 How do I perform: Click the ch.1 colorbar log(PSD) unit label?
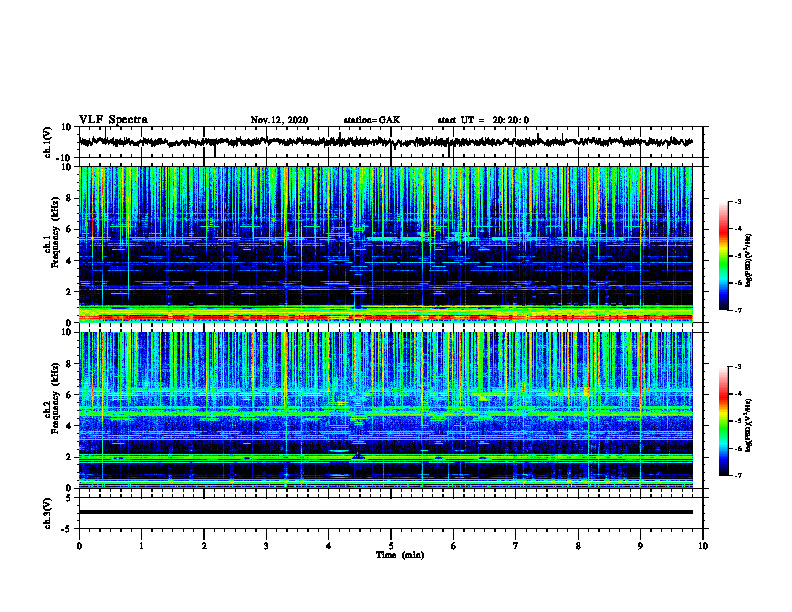[x=749, y=261]
